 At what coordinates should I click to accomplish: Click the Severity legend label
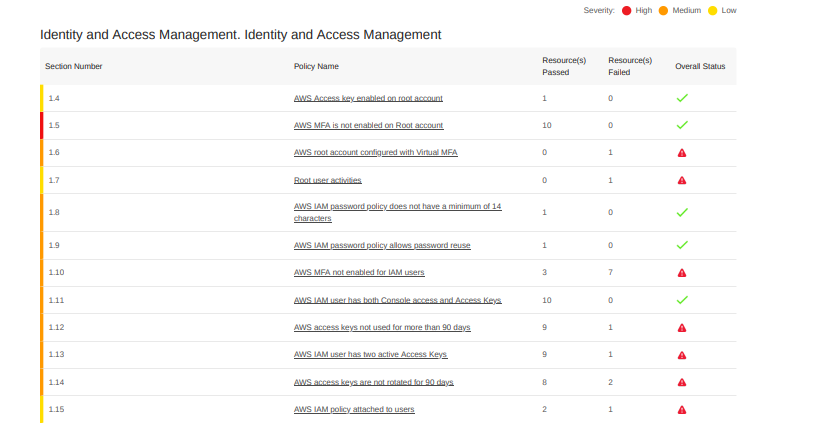coord(599,10)
